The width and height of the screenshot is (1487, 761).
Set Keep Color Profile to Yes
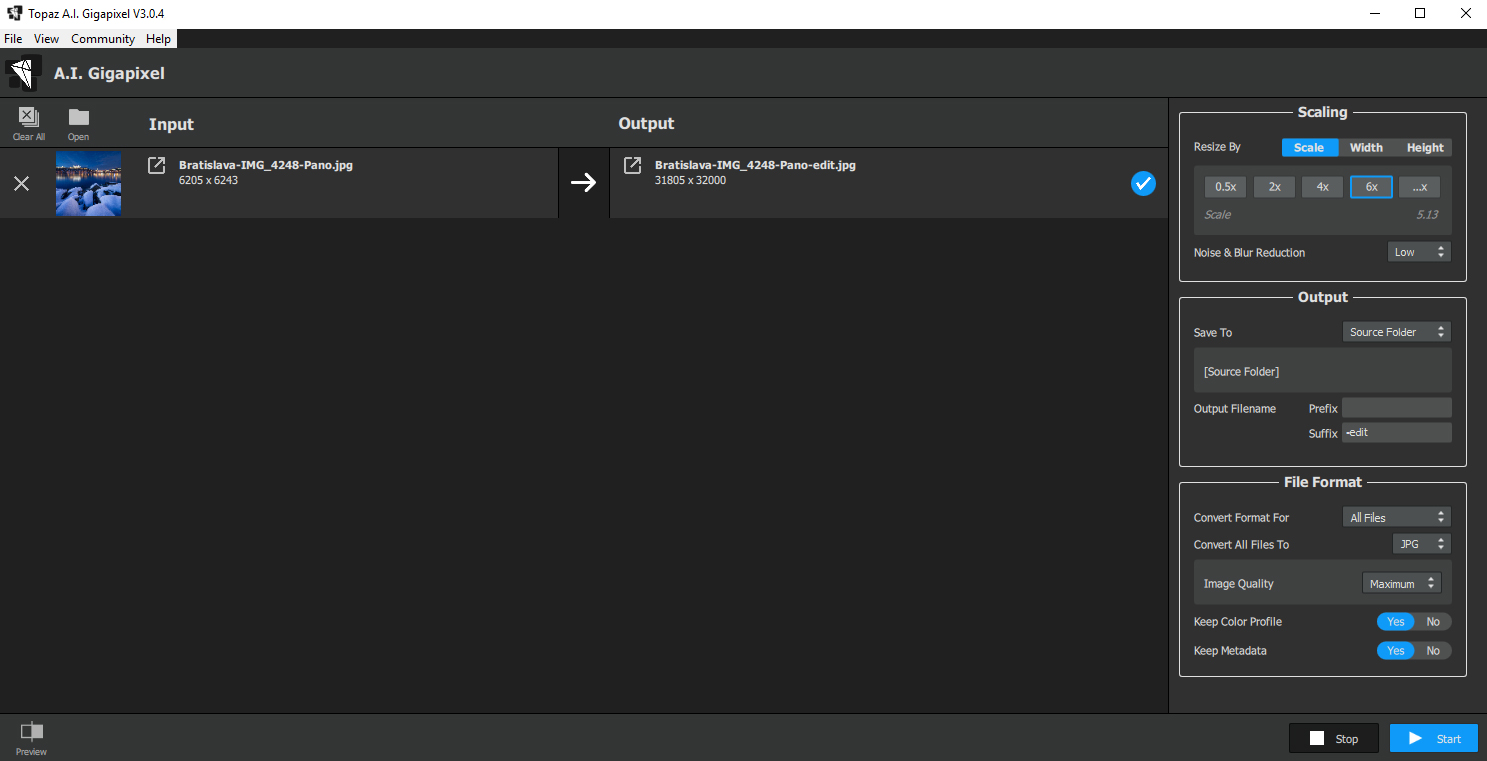[1396, 622]
